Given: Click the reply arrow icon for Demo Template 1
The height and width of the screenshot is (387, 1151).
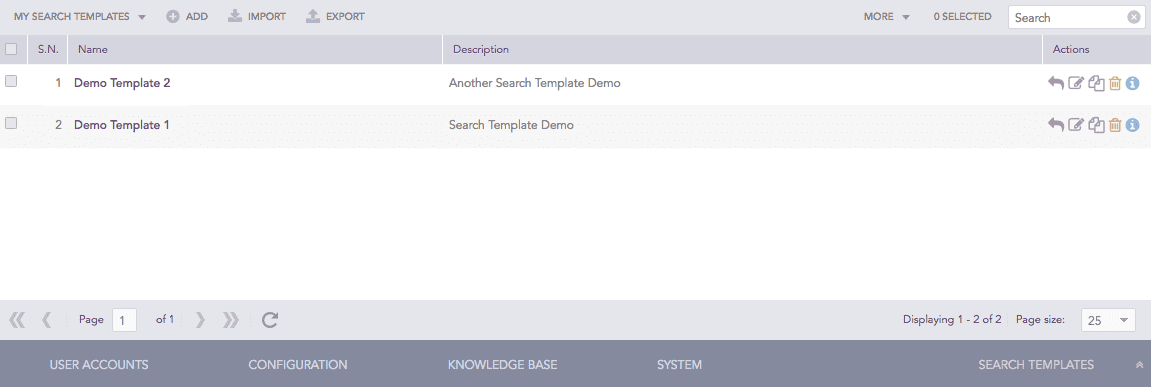Looking at the screenshot, I should tap(1056, 125).
